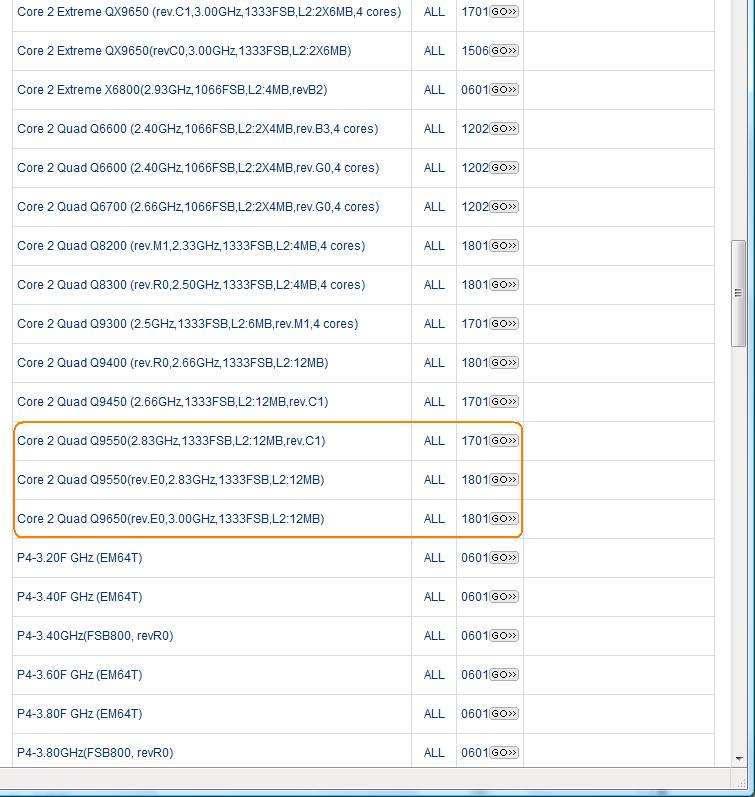Select Core 2 Quad Q6600 rev.G0 name
755x797 pixels.
pyautogui.click(x=198, y=168)
